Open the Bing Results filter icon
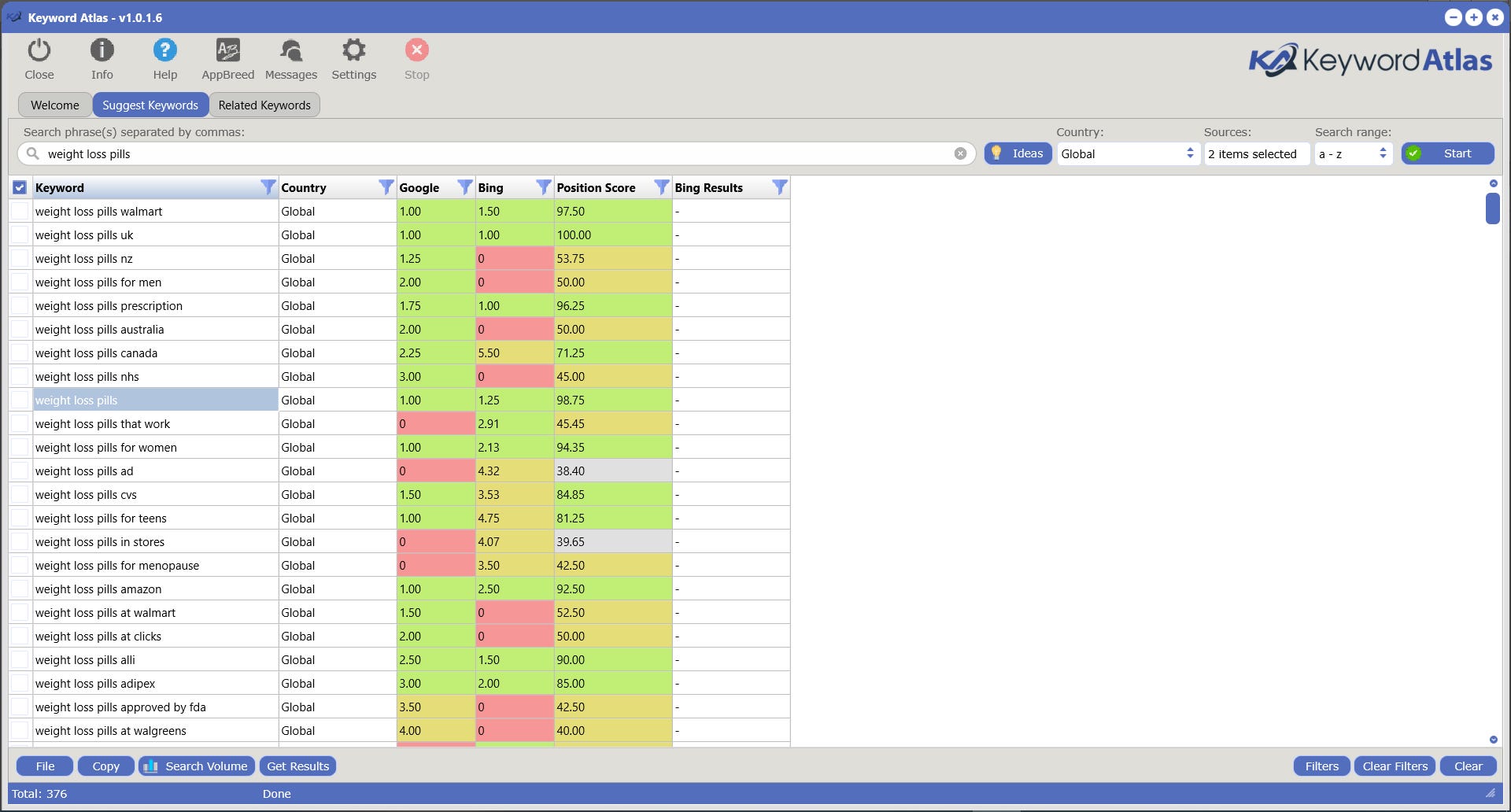 (779, 187)
